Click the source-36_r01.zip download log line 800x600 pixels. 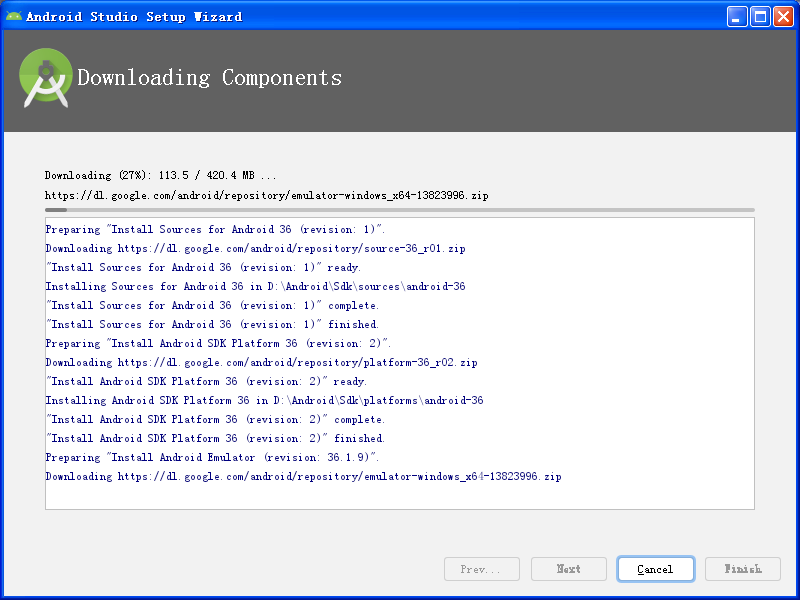tap(255, 248)
